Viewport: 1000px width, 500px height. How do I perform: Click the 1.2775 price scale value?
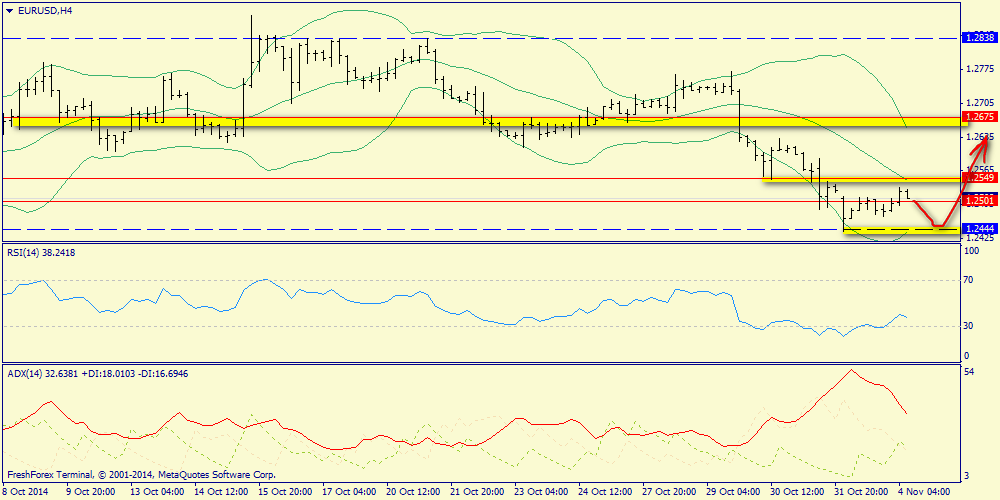click(980, 68)
